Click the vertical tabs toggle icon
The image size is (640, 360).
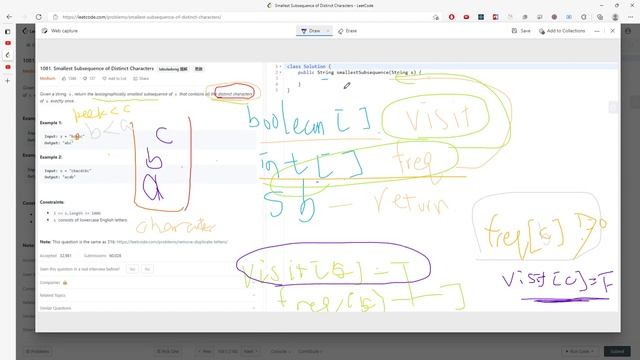click(8, 31)
